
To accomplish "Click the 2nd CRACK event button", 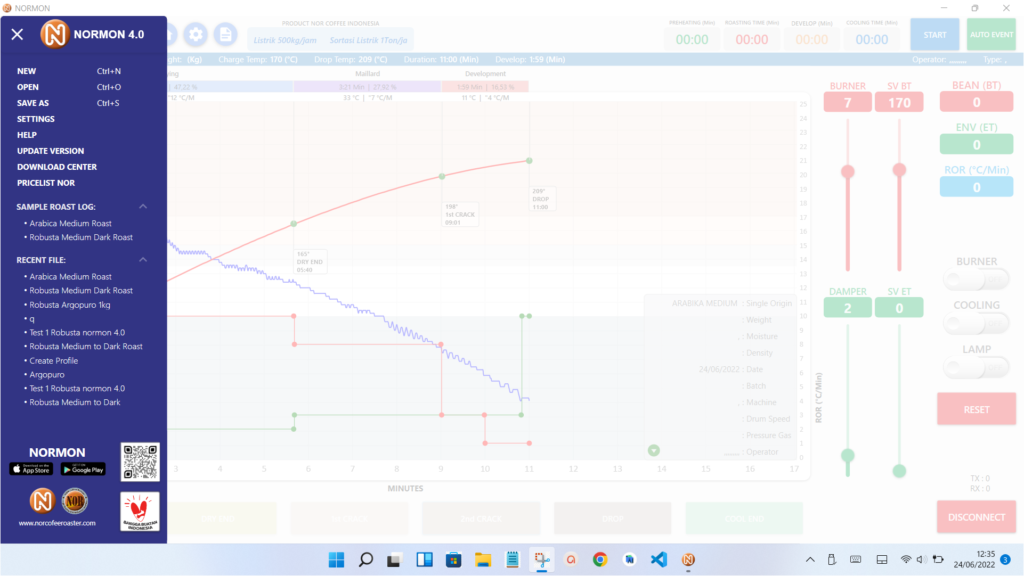I will click(481, 519).
